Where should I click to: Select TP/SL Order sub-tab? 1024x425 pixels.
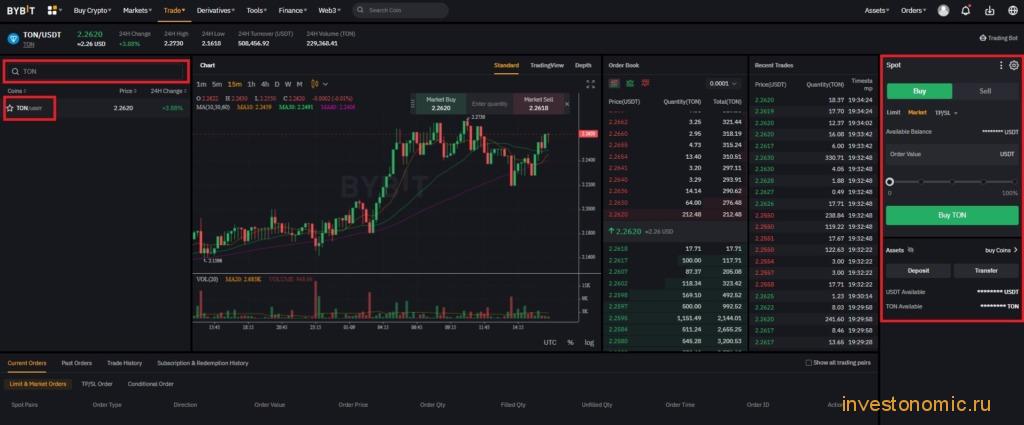pyautogui.click(x=97, y=384)
